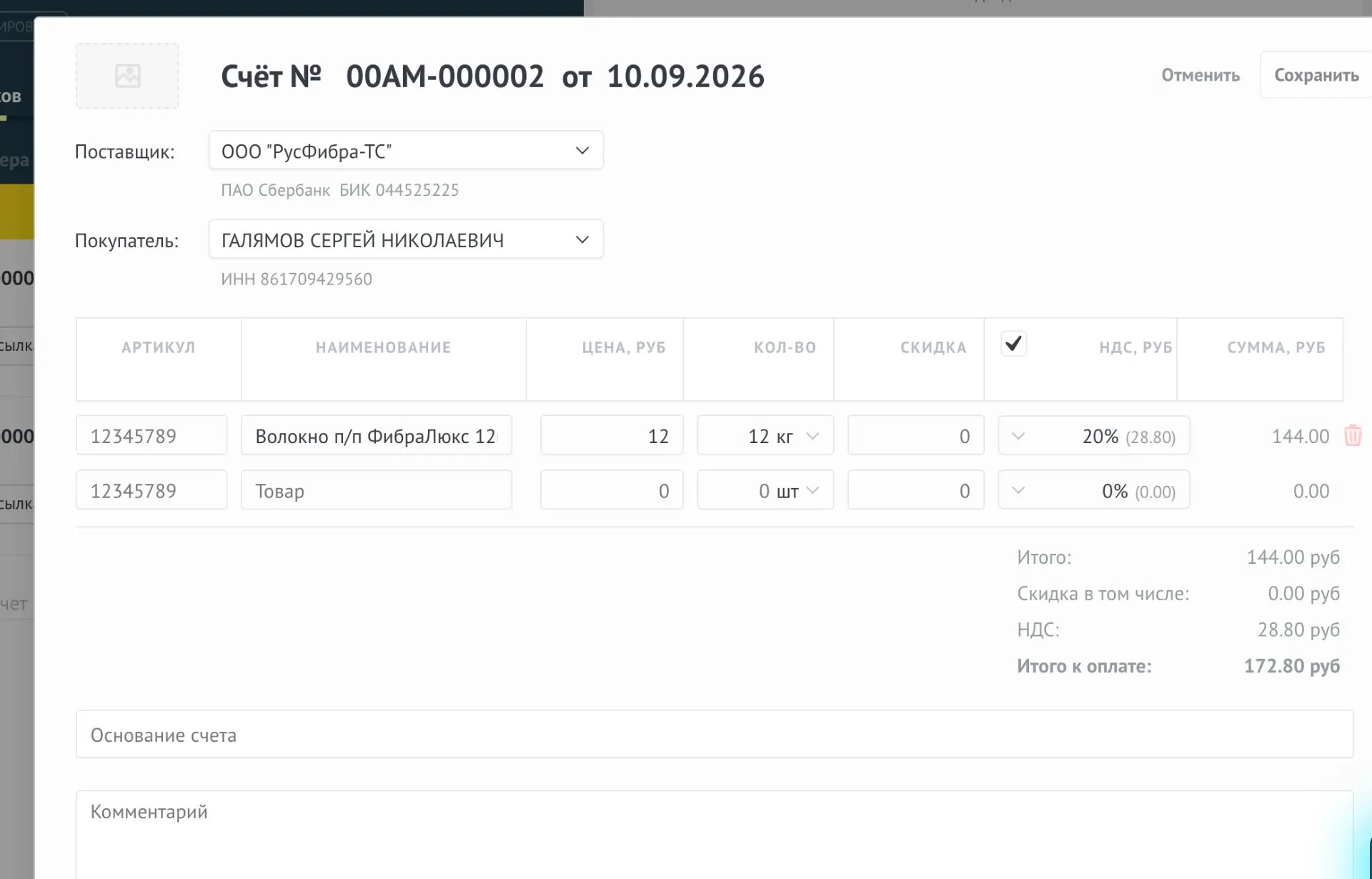Click the Сохранить button

(1316, 75)
